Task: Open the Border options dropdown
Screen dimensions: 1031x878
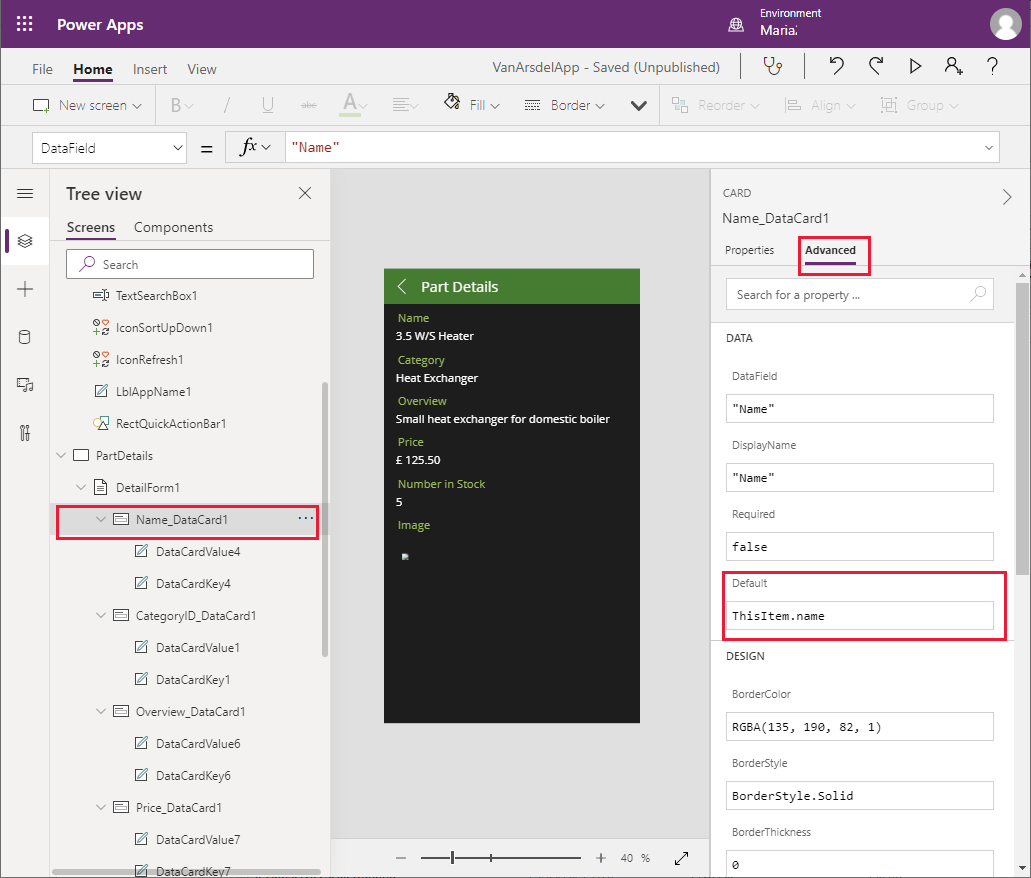Action: coord(565,105)
